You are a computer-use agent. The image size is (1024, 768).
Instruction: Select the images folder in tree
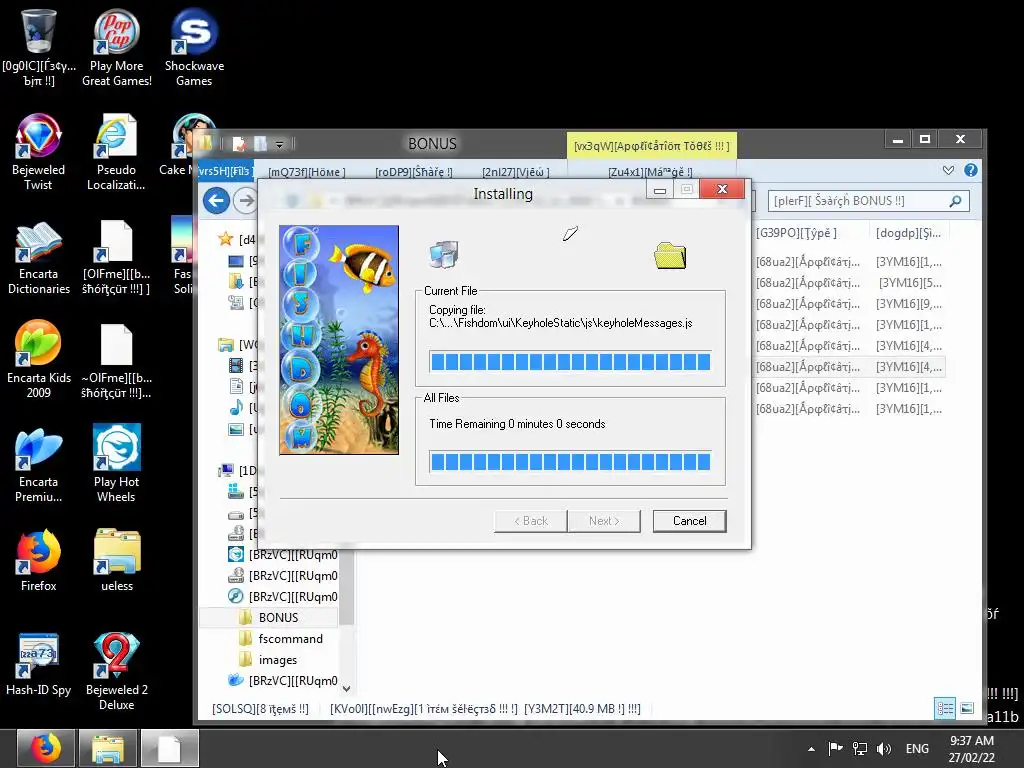pyautogui.click(x=278, y=660)
